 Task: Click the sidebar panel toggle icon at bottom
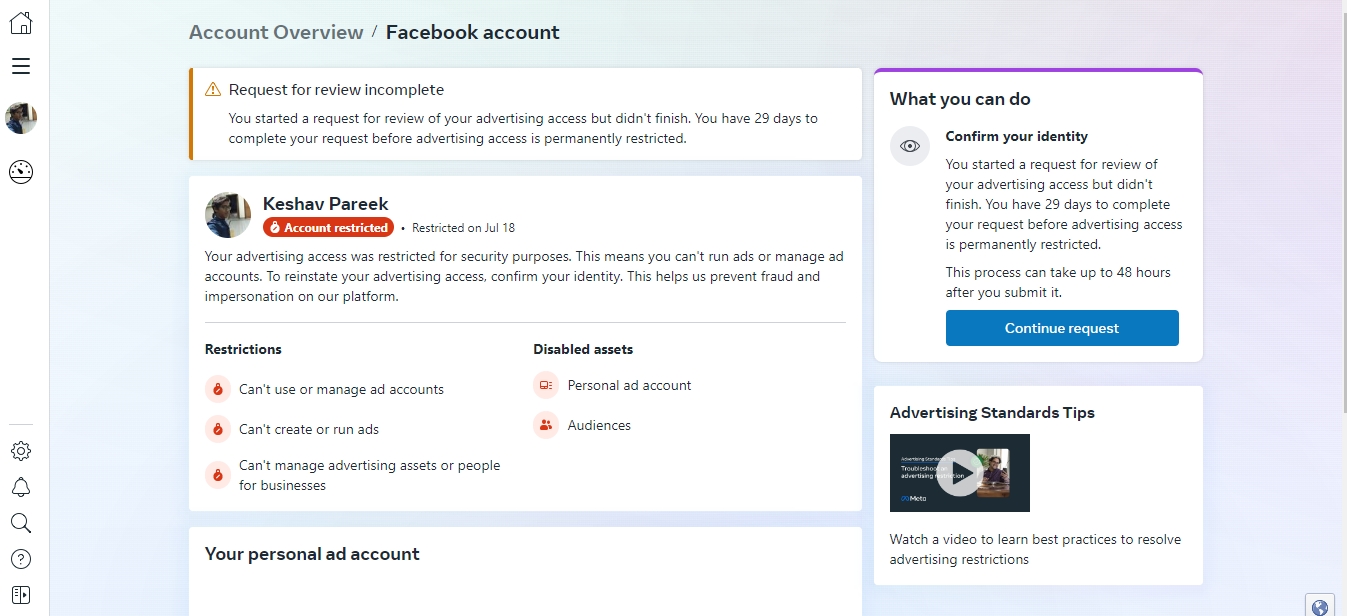point(21,595)
